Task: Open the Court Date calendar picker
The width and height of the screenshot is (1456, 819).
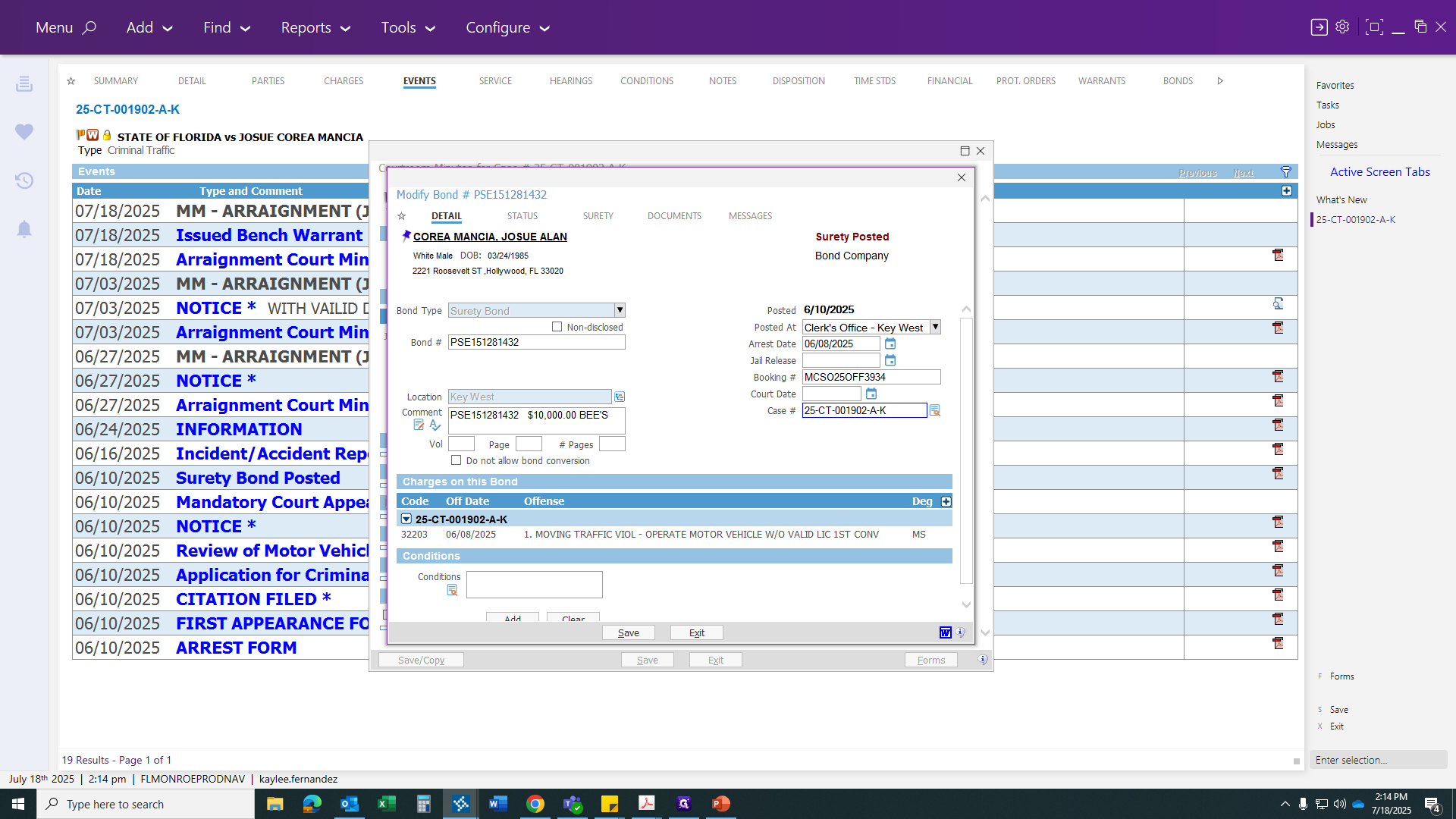Action: [x=871, y=394]
